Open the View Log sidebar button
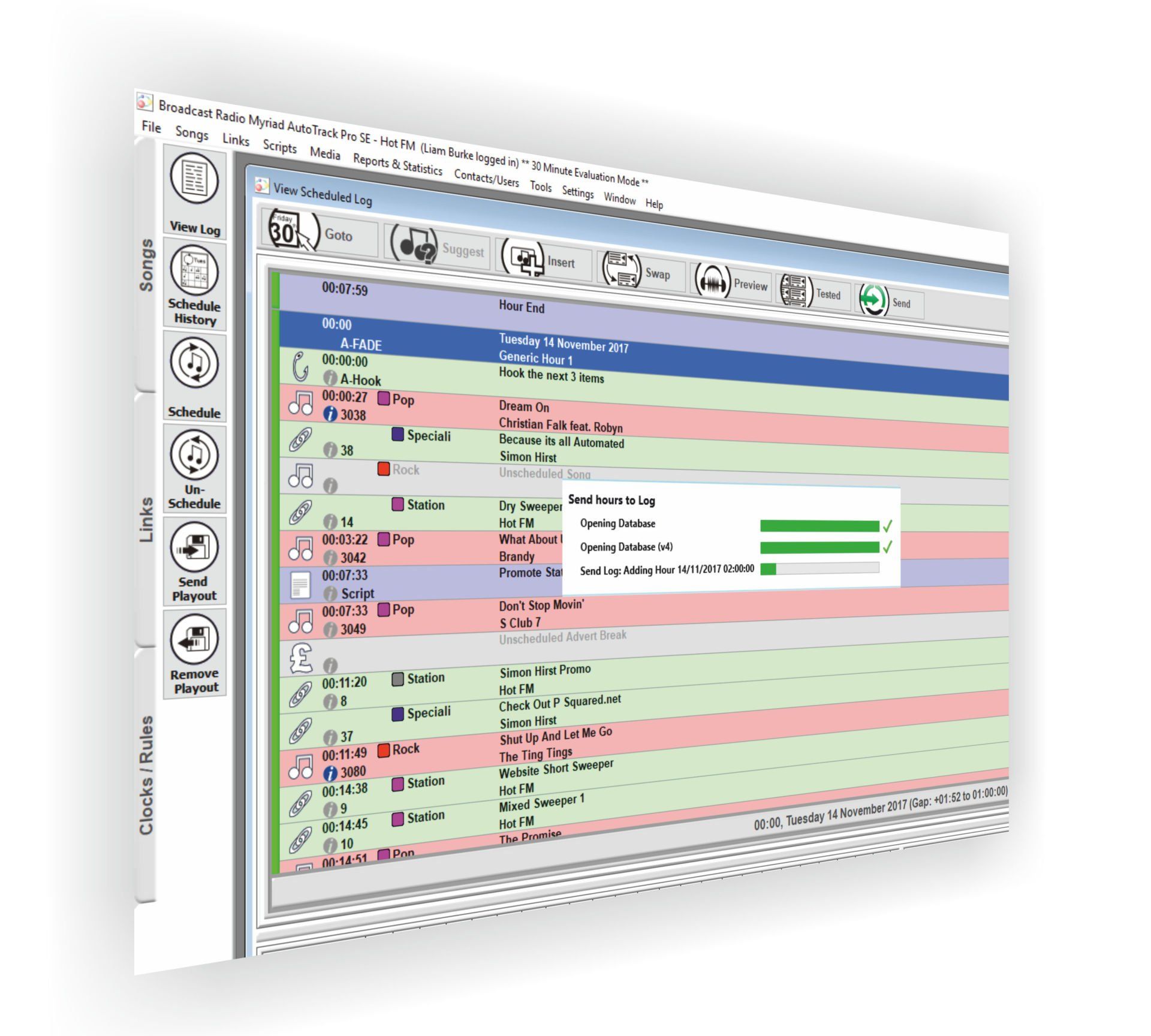 pyautogui.click(x=194, y=193)
